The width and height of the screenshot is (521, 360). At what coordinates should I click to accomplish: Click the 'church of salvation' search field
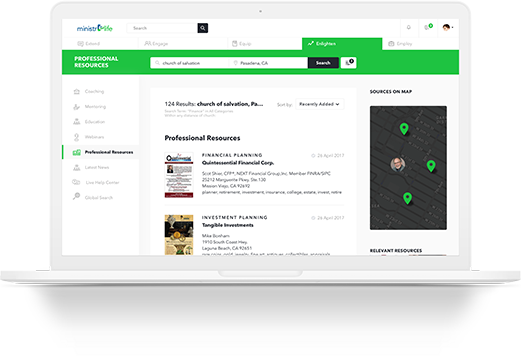[189, 63]
